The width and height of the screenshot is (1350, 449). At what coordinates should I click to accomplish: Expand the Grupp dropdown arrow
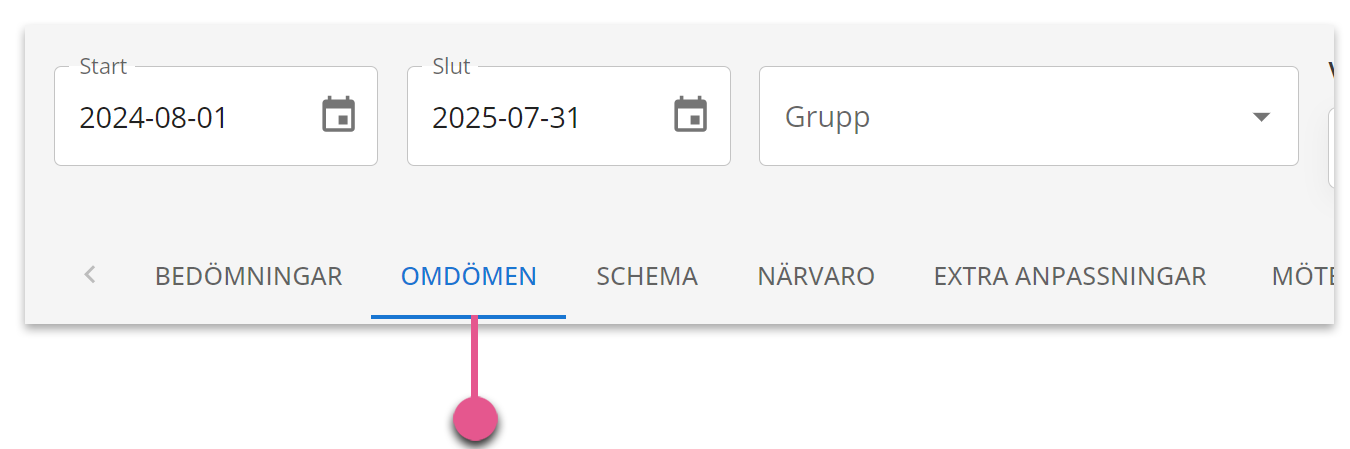pyautogui.click(x=1262, y=117)
